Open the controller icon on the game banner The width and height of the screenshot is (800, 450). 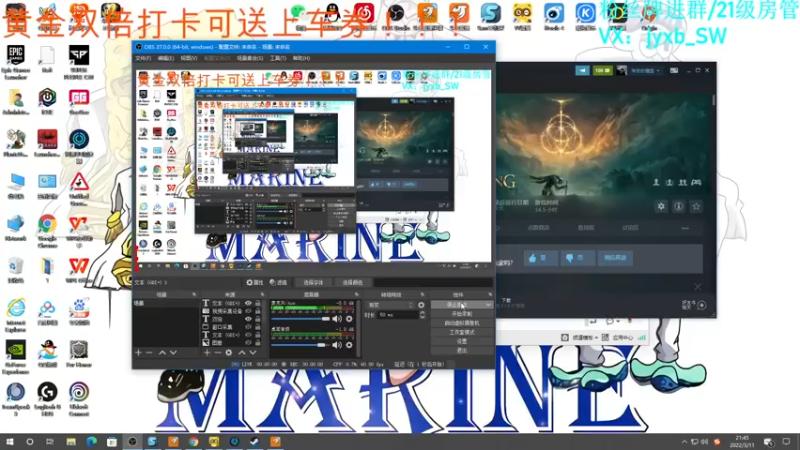pyautogui.click(x=696, y=182)
